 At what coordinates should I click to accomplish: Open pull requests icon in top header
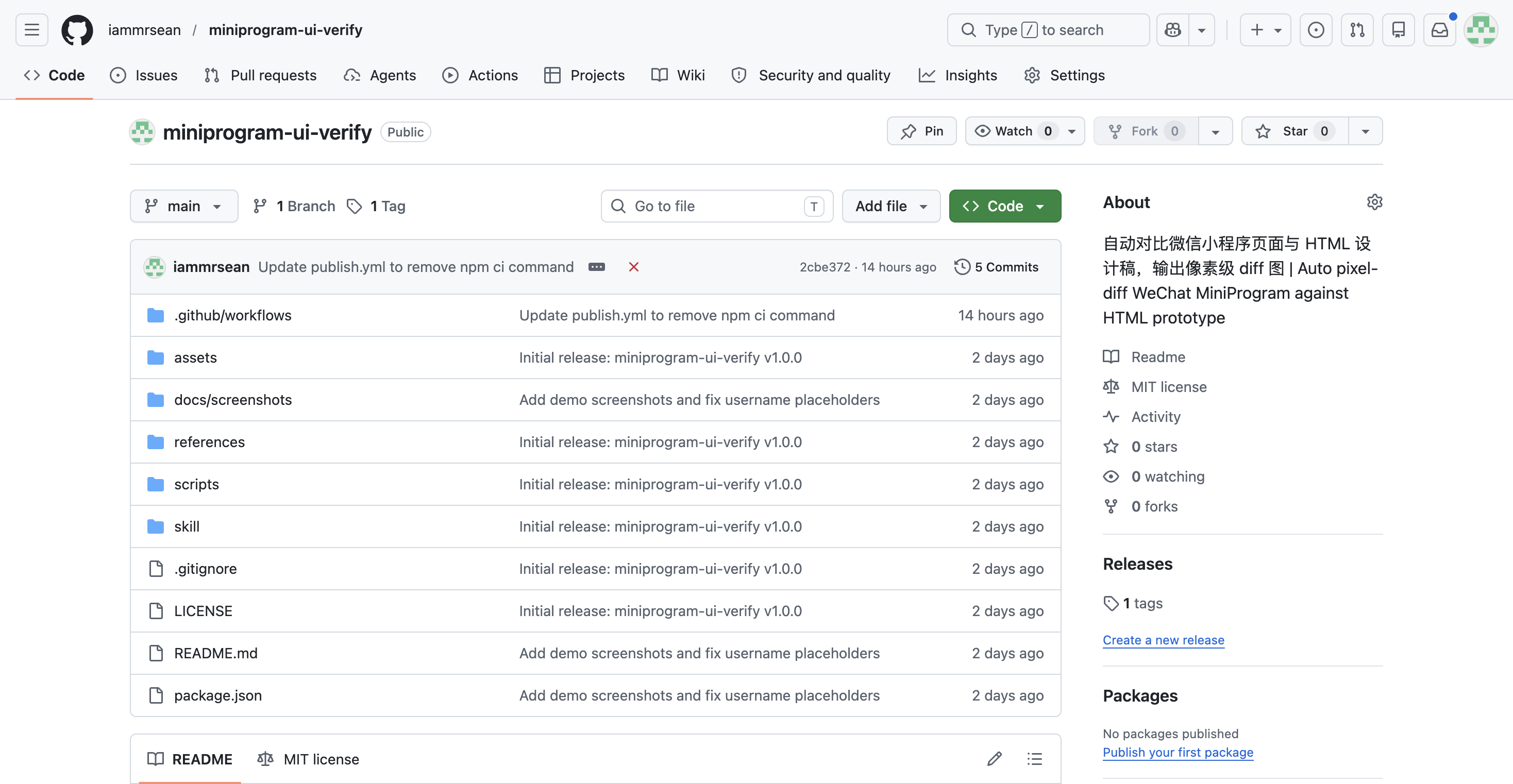point(1357,30)
